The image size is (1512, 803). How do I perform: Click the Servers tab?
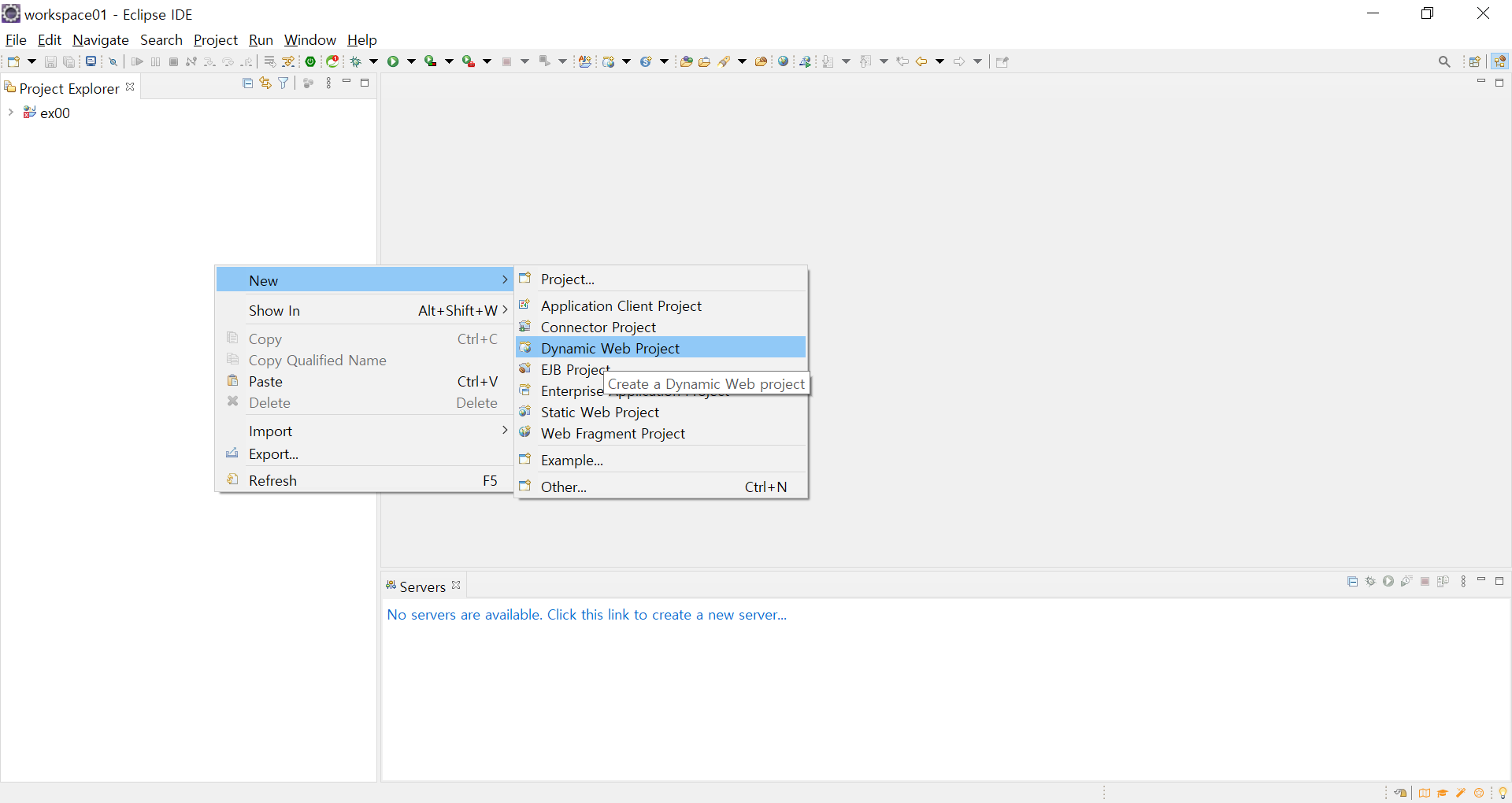click(422, 587)
